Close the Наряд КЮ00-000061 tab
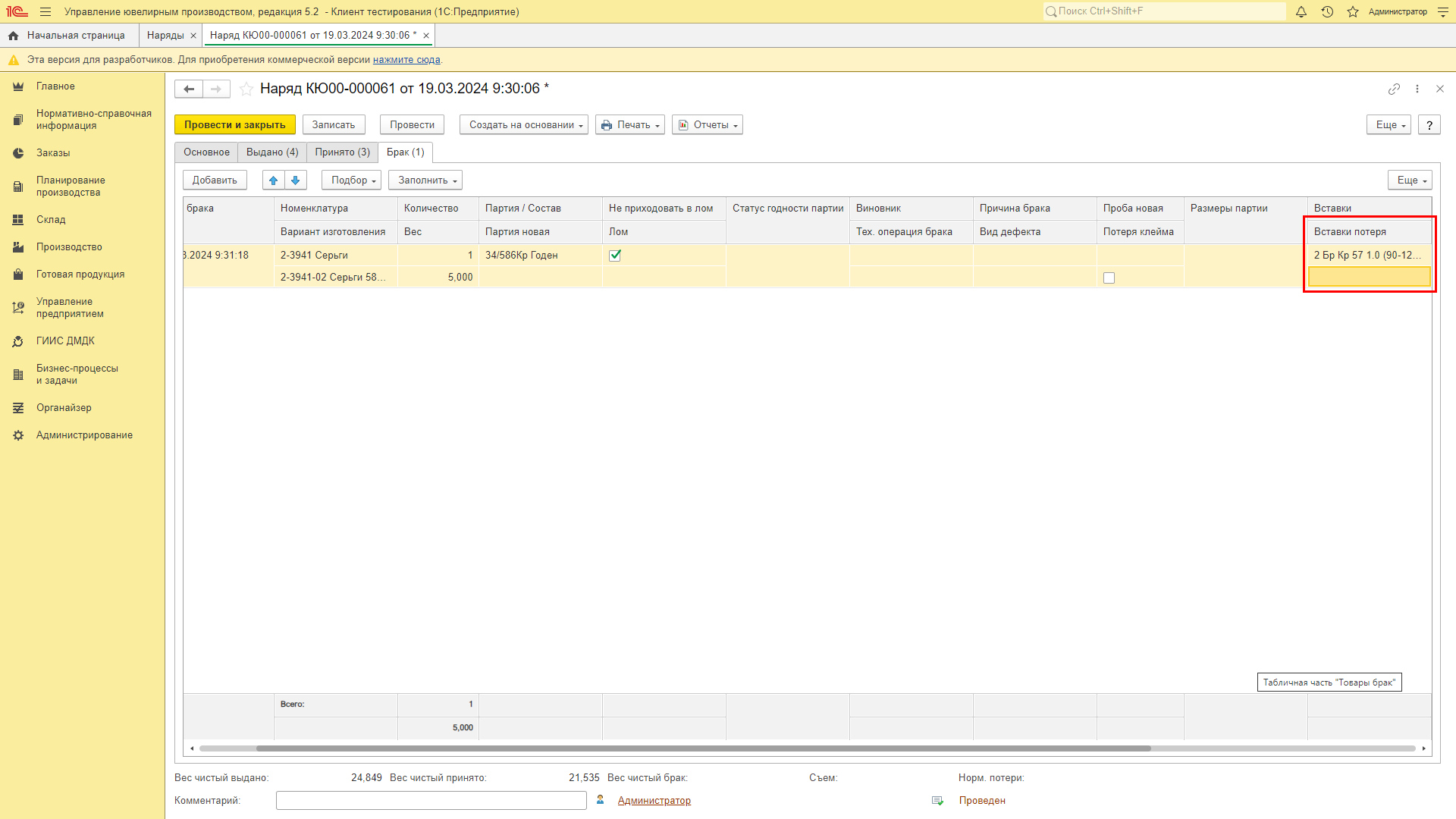Image resolution: width=1456 pixels, height=819 pixels. [x=426, y=36]
